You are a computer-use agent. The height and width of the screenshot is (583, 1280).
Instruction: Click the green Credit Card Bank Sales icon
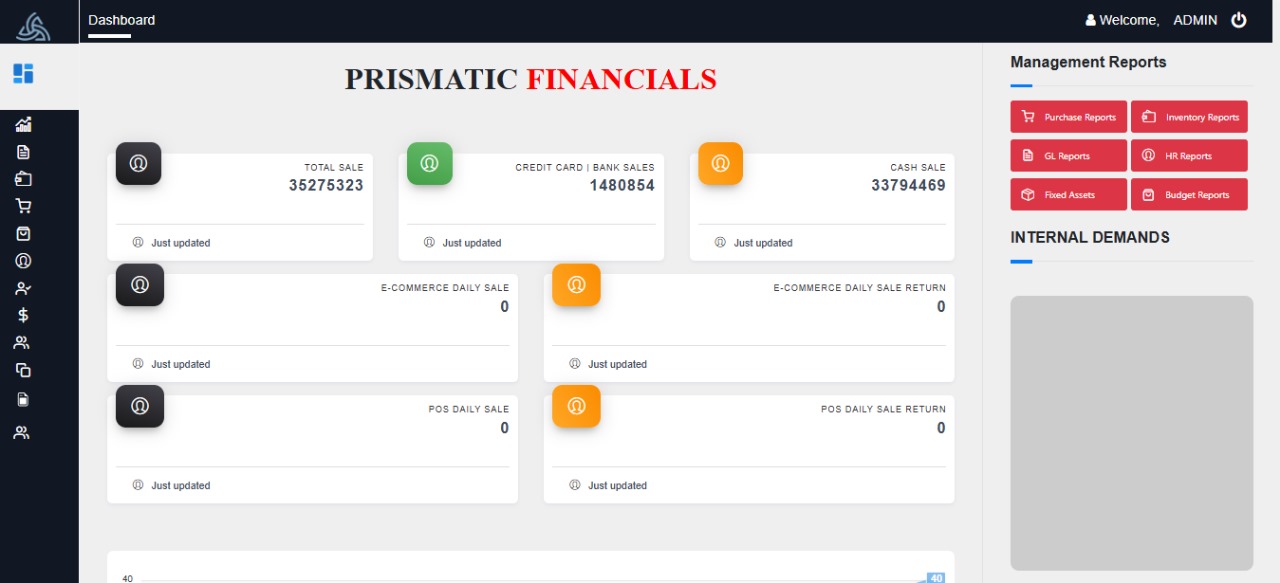click(x=430, y=163)
